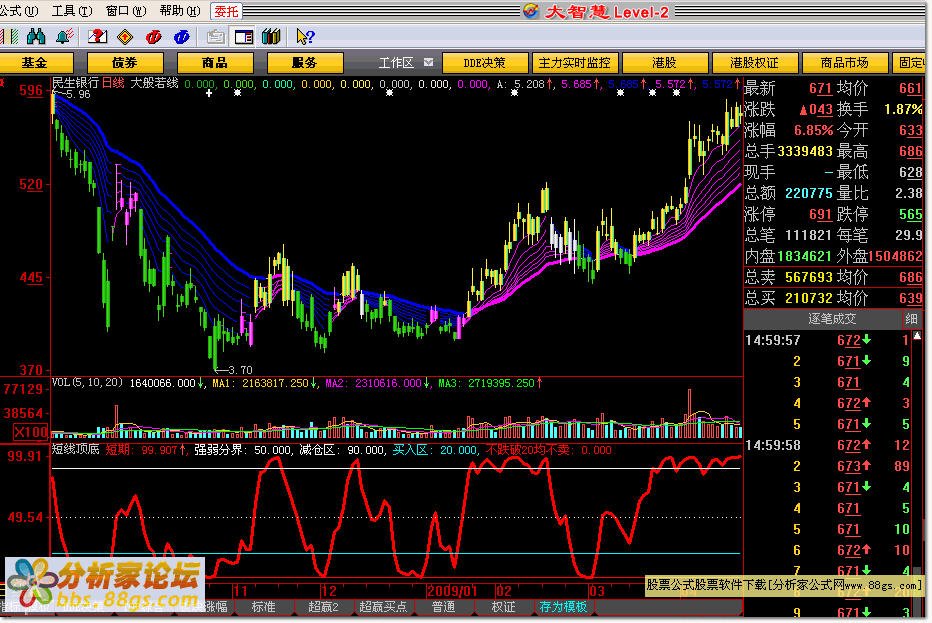Image resolution: width=932 pixels, height=623 pixels.
Task: Click the 14:59:57 trade timestamp
Action: tap(773, 341)
